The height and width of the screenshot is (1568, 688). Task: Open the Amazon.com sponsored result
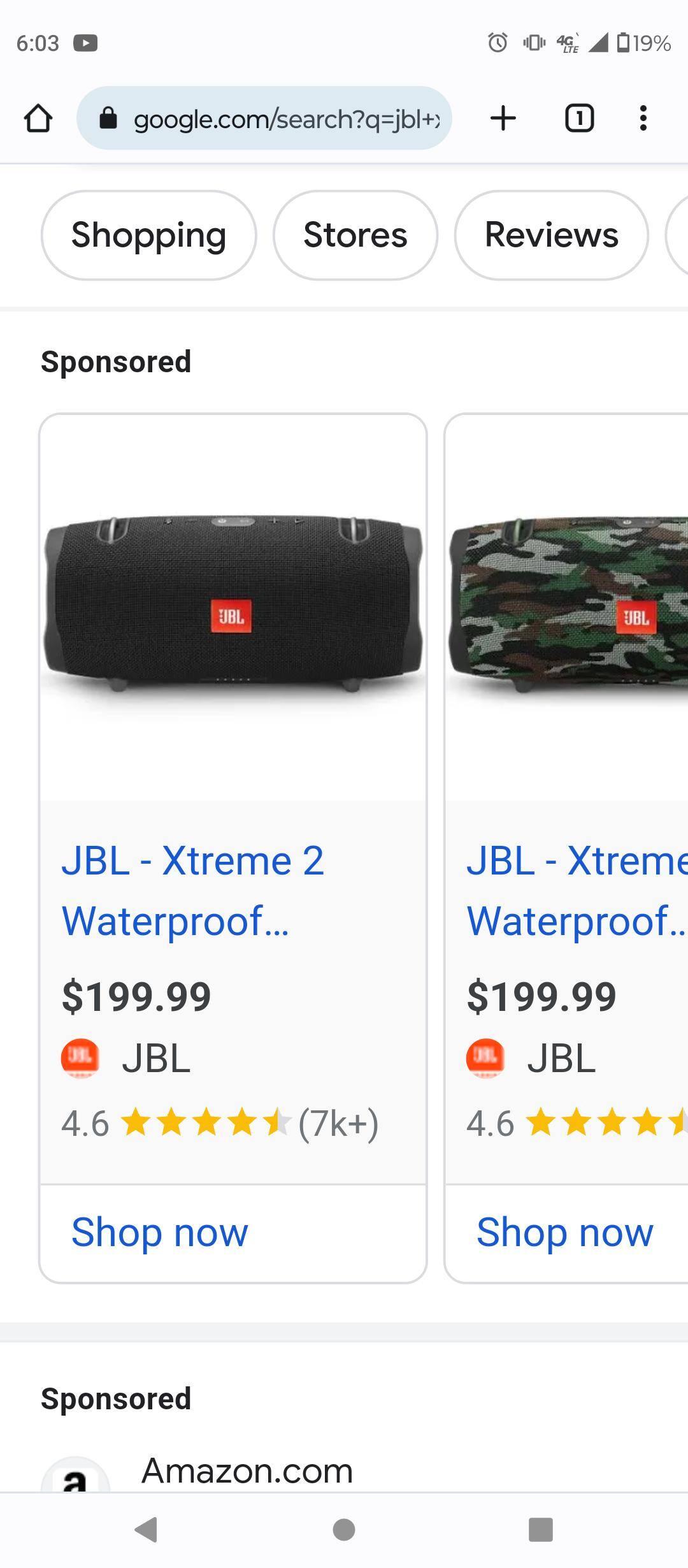247,1470
